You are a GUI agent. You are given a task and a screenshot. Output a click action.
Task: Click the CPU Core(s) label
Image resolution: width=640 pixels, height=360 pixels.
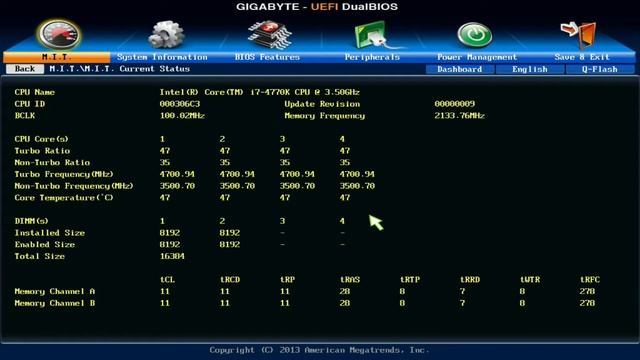(41, 139)
